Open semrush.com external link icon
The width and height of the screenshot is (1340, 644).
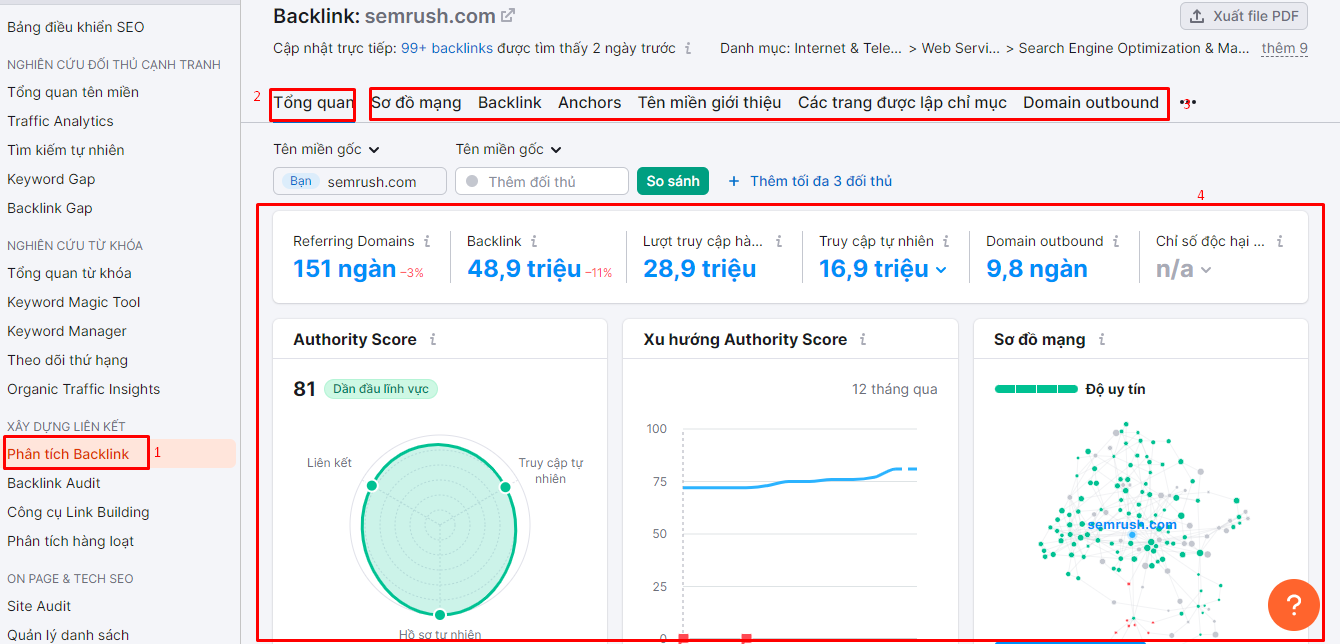[x=508, y=16]
